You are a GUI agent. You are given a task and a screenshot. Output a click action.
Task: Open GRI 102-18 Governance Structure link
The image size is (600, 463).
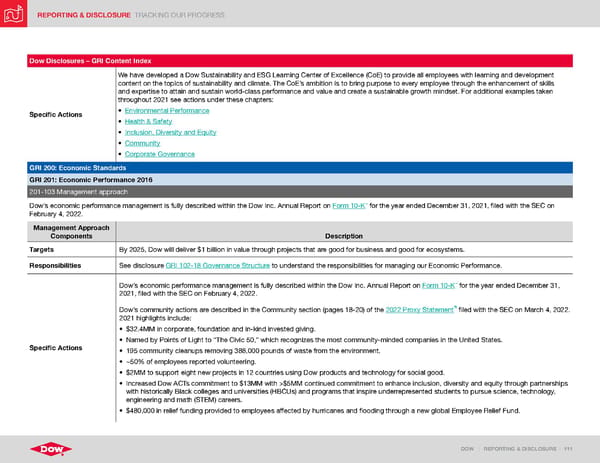(217, 266)
